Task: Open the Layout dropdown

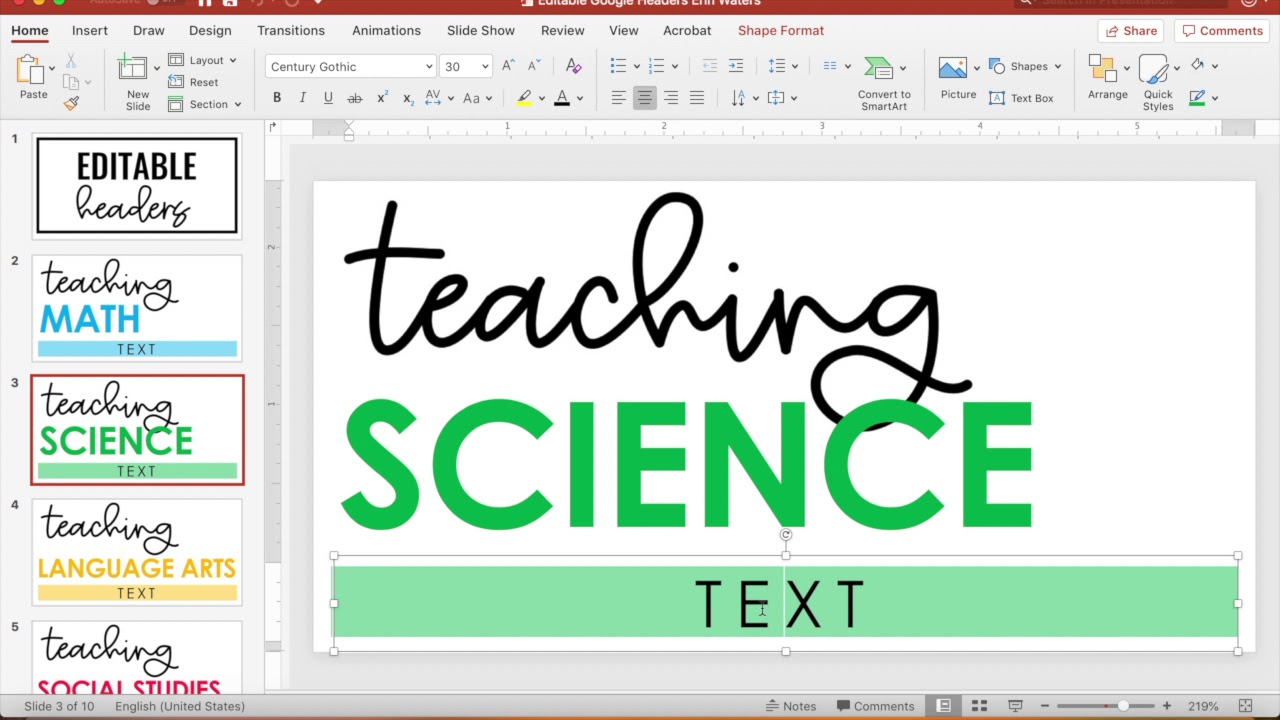Action: pyautogui.click(x=203, y=60)
